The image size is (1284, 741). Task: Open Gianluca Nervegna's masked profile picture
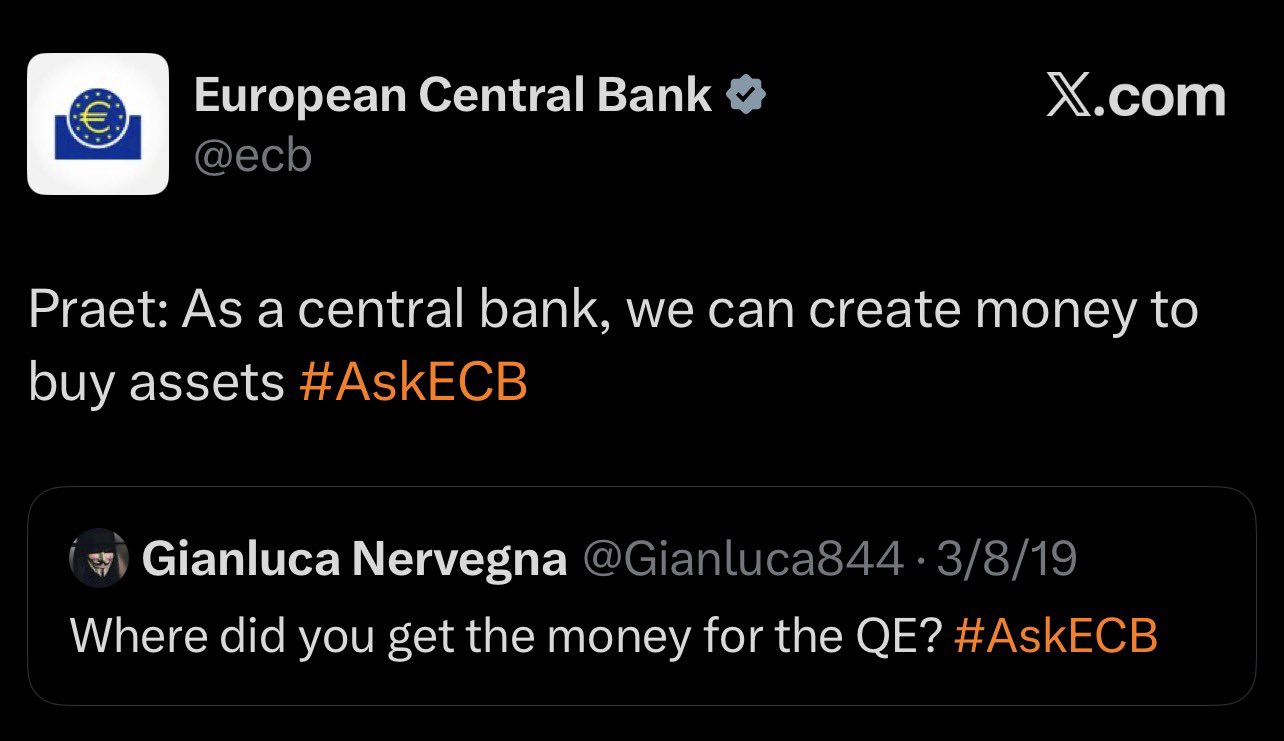pos(99,559)
